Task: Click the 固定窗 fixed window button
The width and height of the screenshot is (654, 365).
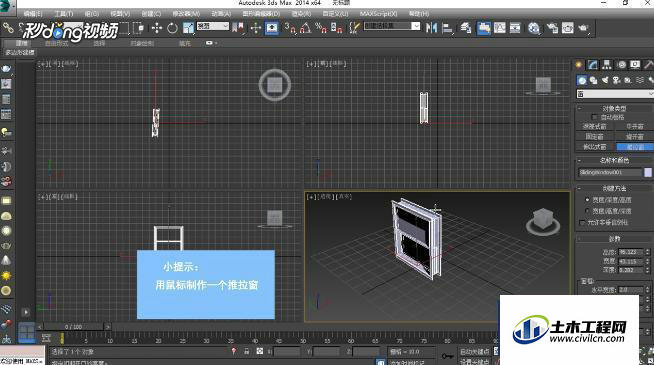Action: (594, 136)
